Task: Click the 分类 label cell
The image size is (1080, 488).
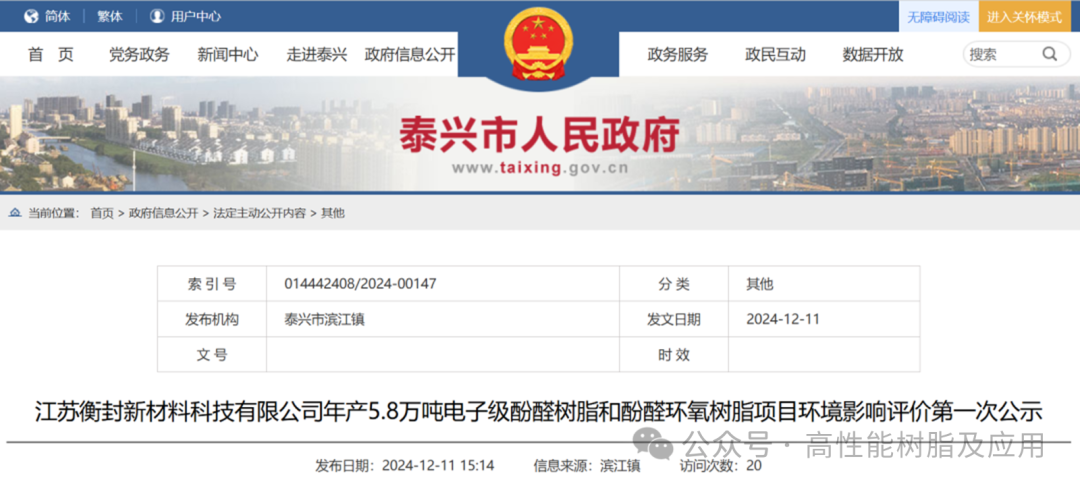Action: (674, 284)
